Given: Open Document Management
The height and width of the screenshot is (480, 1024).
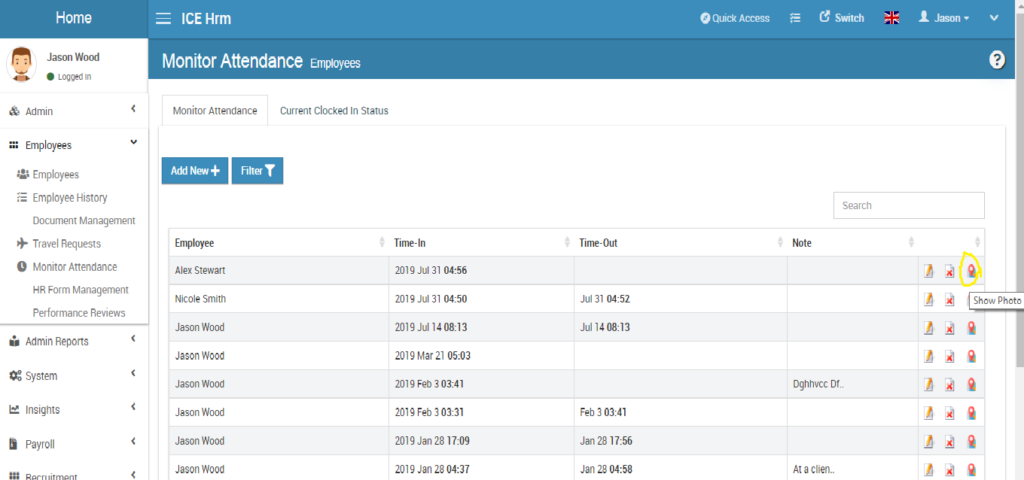Looking at the screenshot, I should pyautogui.click(x=84, y=221).
